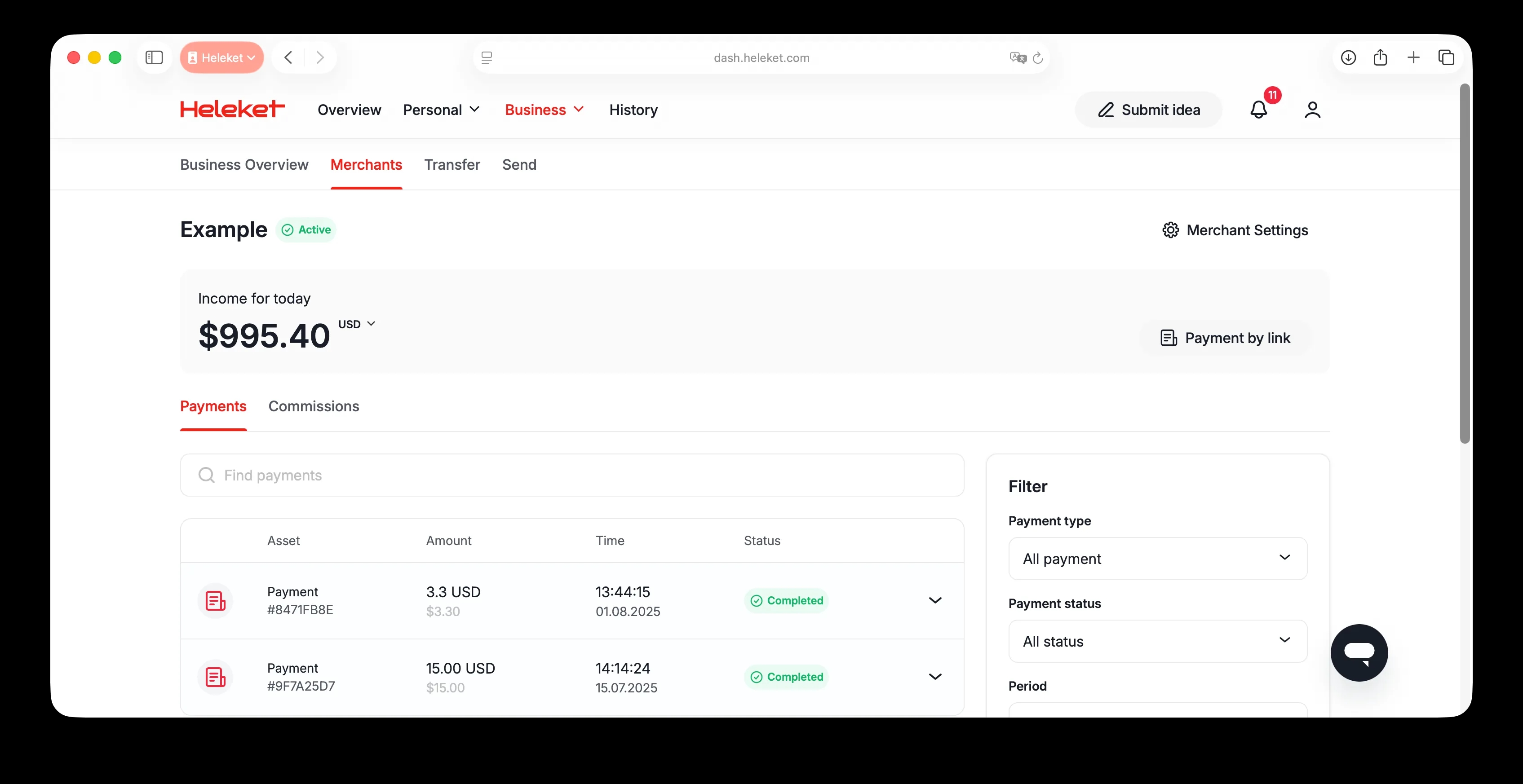1523x784 pixels.
Task: Open the History menu item
Action: 633,110
